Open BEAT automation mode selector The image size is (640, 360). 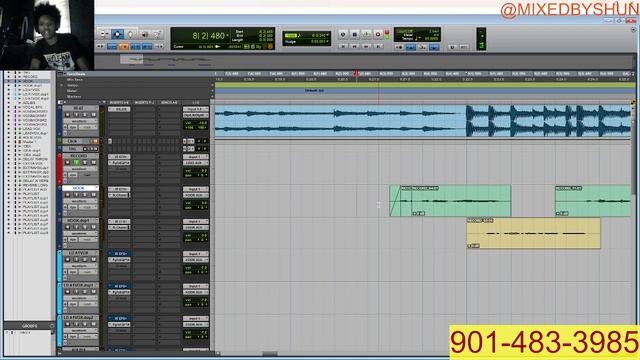87,127
